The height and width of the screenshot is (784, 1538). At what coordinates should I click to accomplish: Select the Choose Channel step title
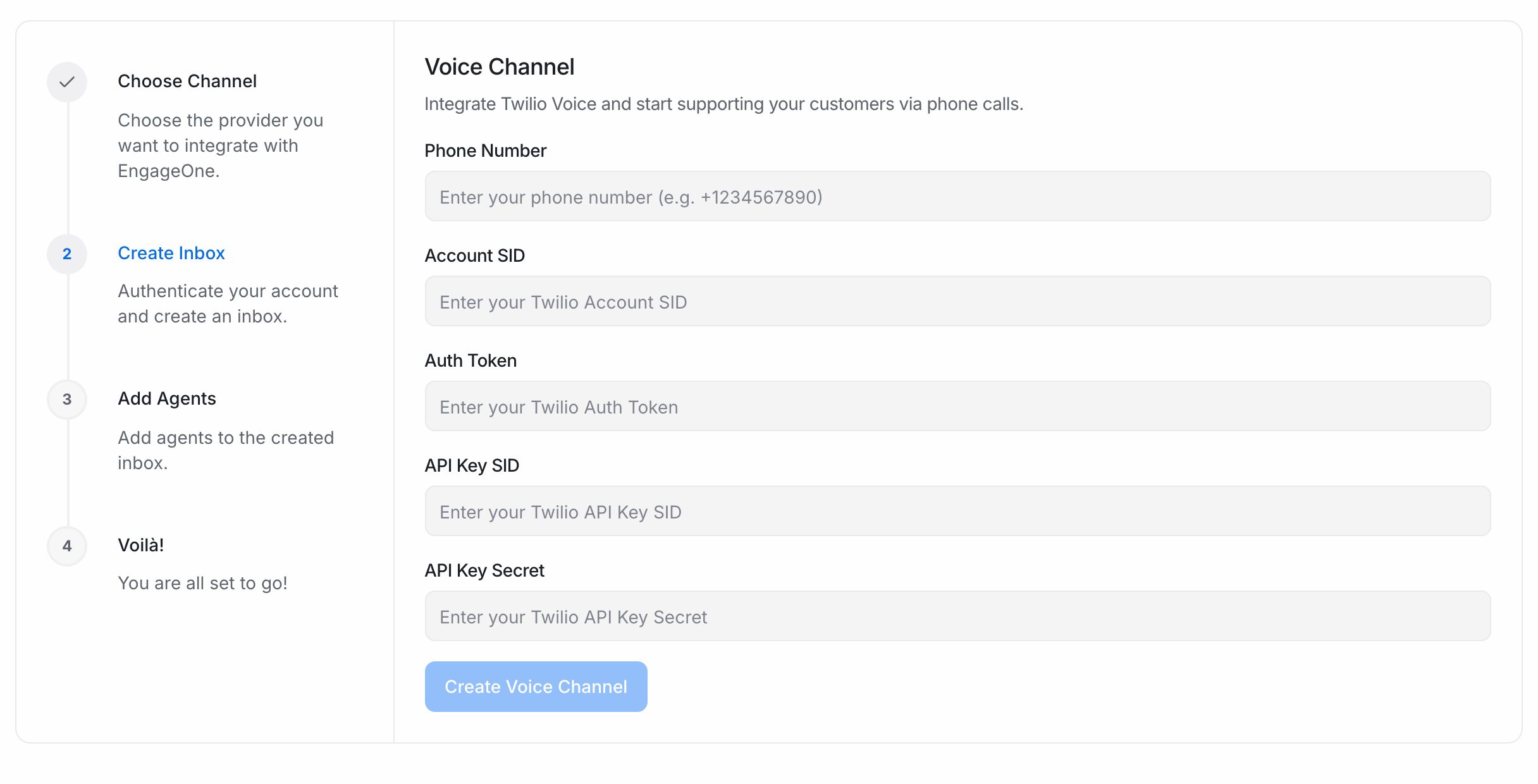tap(187, 81)
